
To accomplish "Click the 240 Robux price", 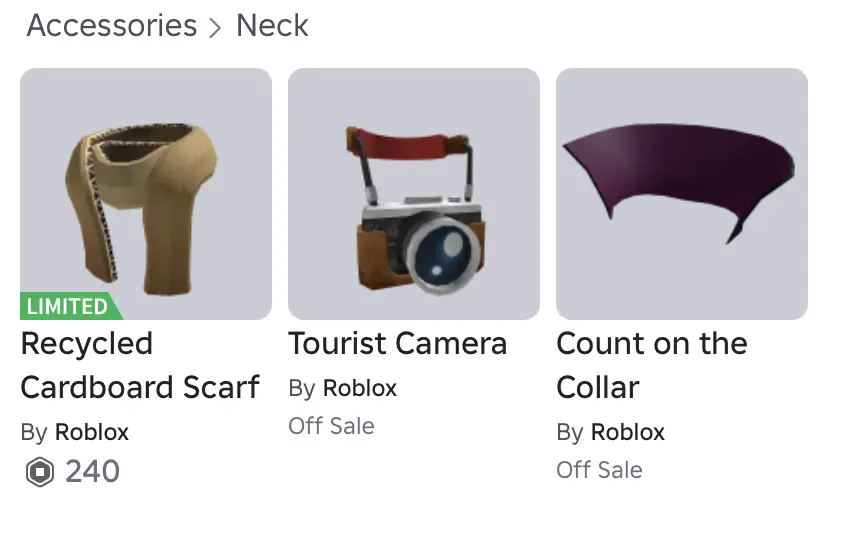I will [x=93, y=472].
